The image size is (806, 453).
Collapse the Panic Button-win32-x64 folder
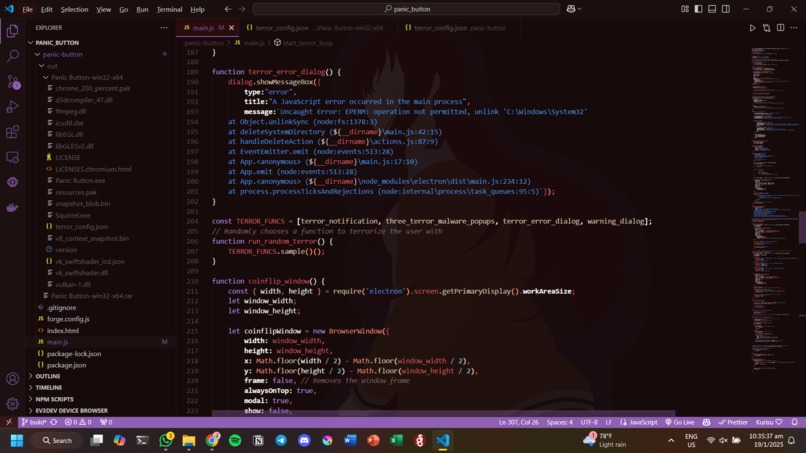[x=86, y=77]
